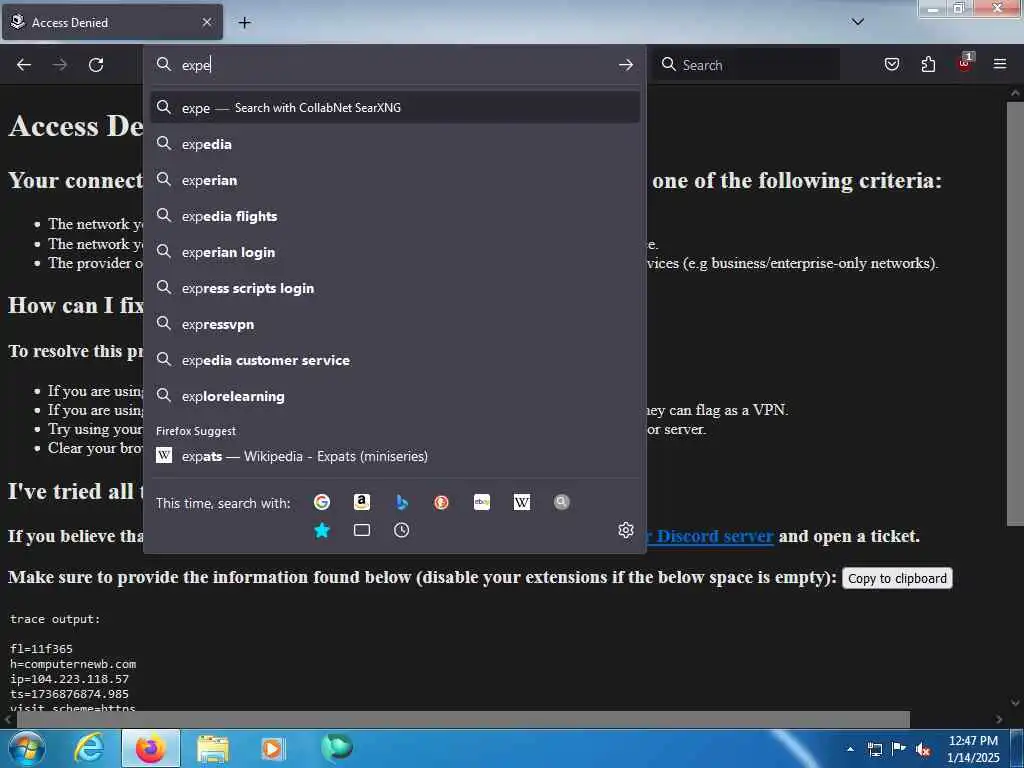Show hidden tray icons arrow

click(x=850, y=749)
